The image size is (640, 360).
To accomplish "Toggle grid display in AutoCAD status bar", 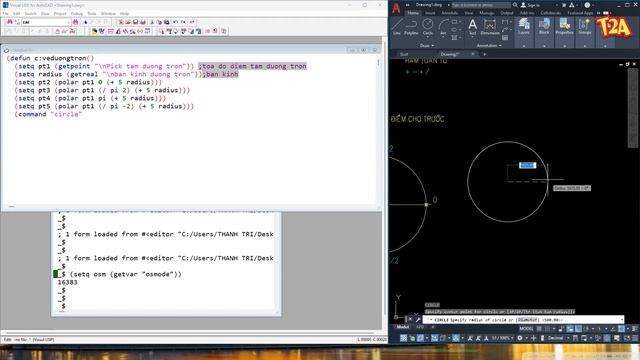I will point(539,329).
